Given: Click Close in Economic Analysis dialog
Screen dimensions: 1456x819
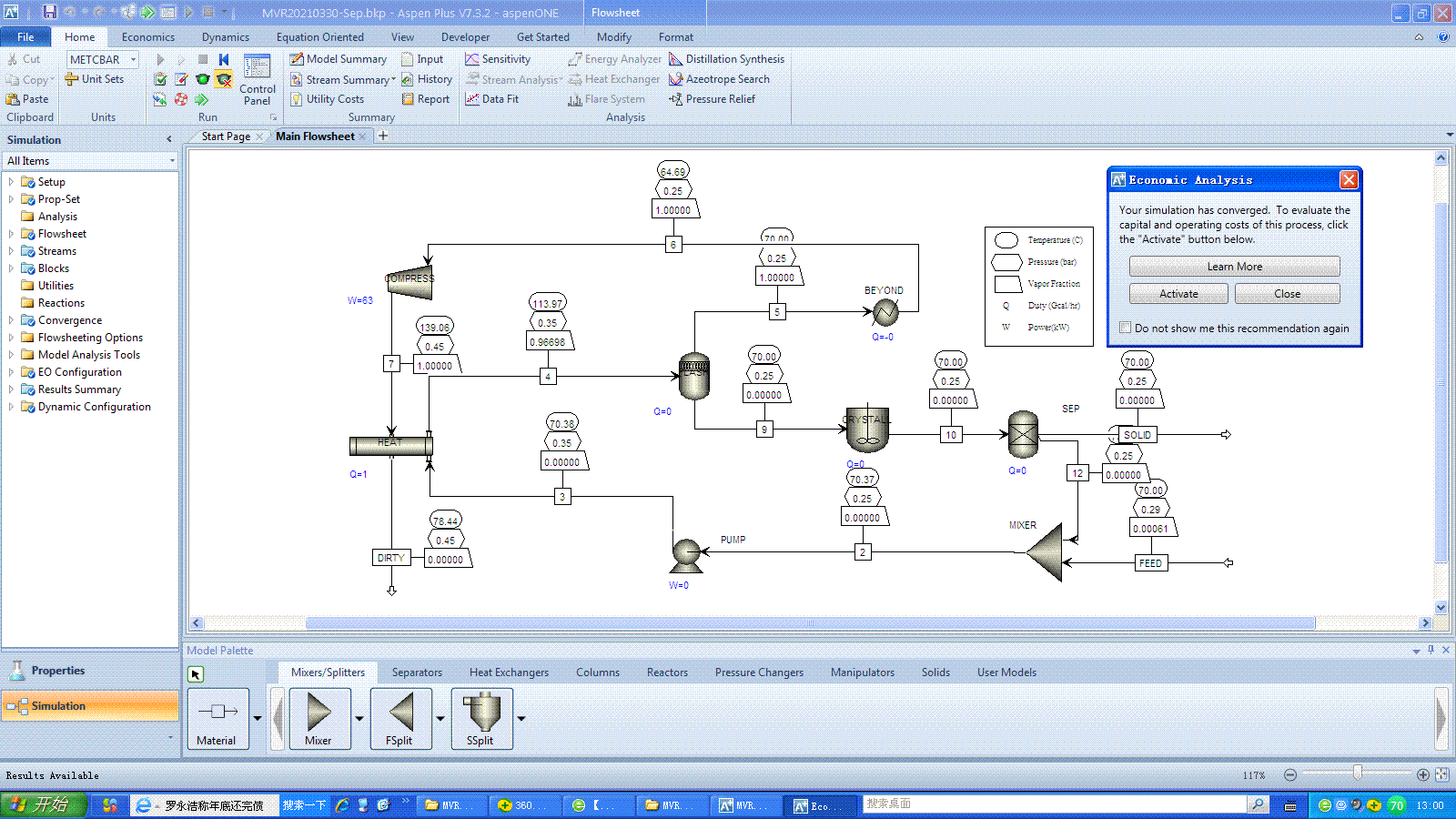Looking at the screenshot, I should tap(1288, 294).
